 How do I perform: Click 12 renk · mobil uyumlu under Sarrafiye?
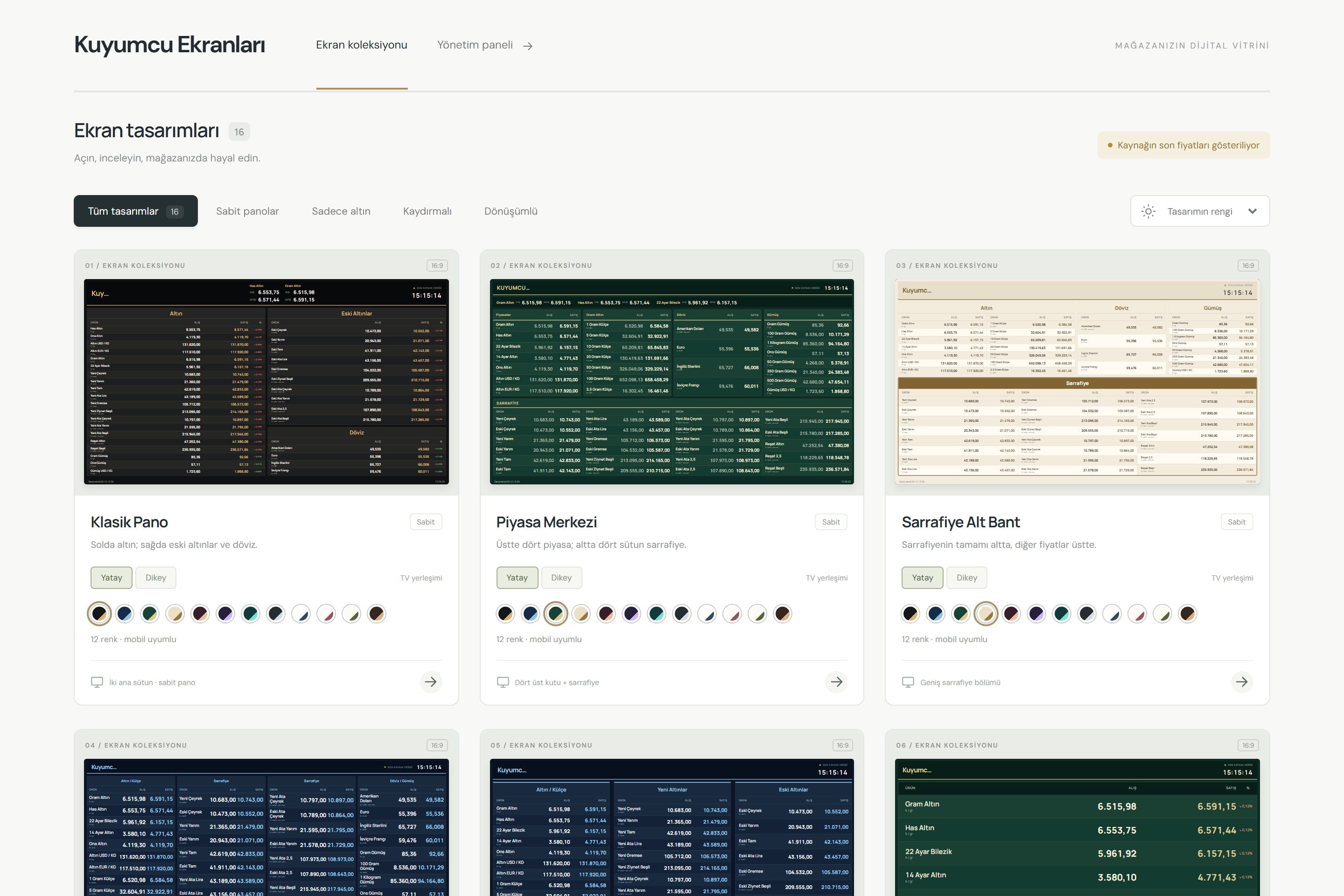tap(945, 639)
